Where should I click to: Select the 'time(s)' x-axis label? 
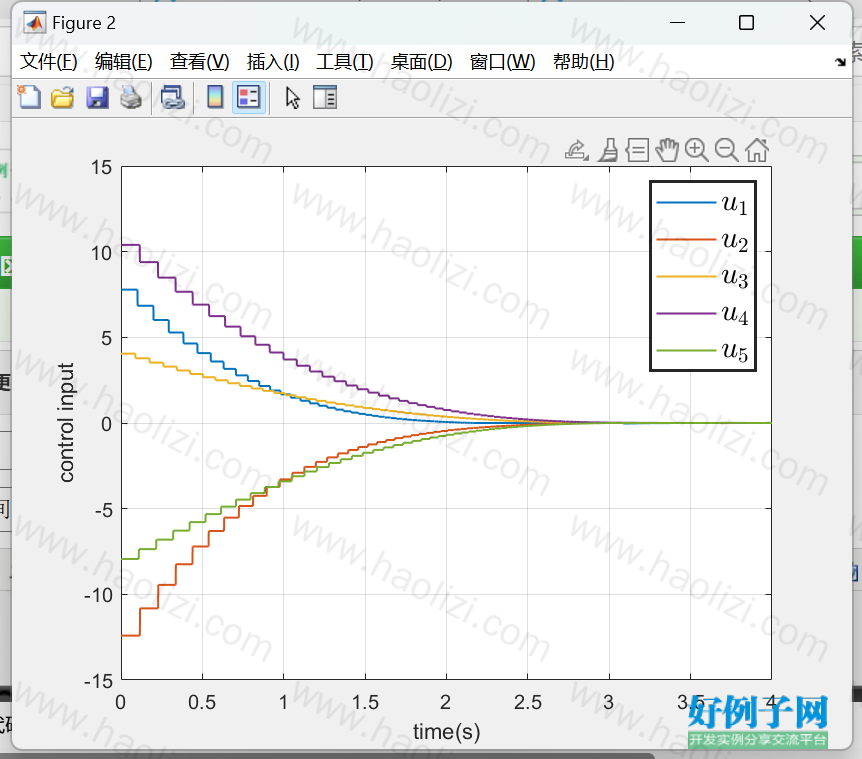tap(446, 732)
